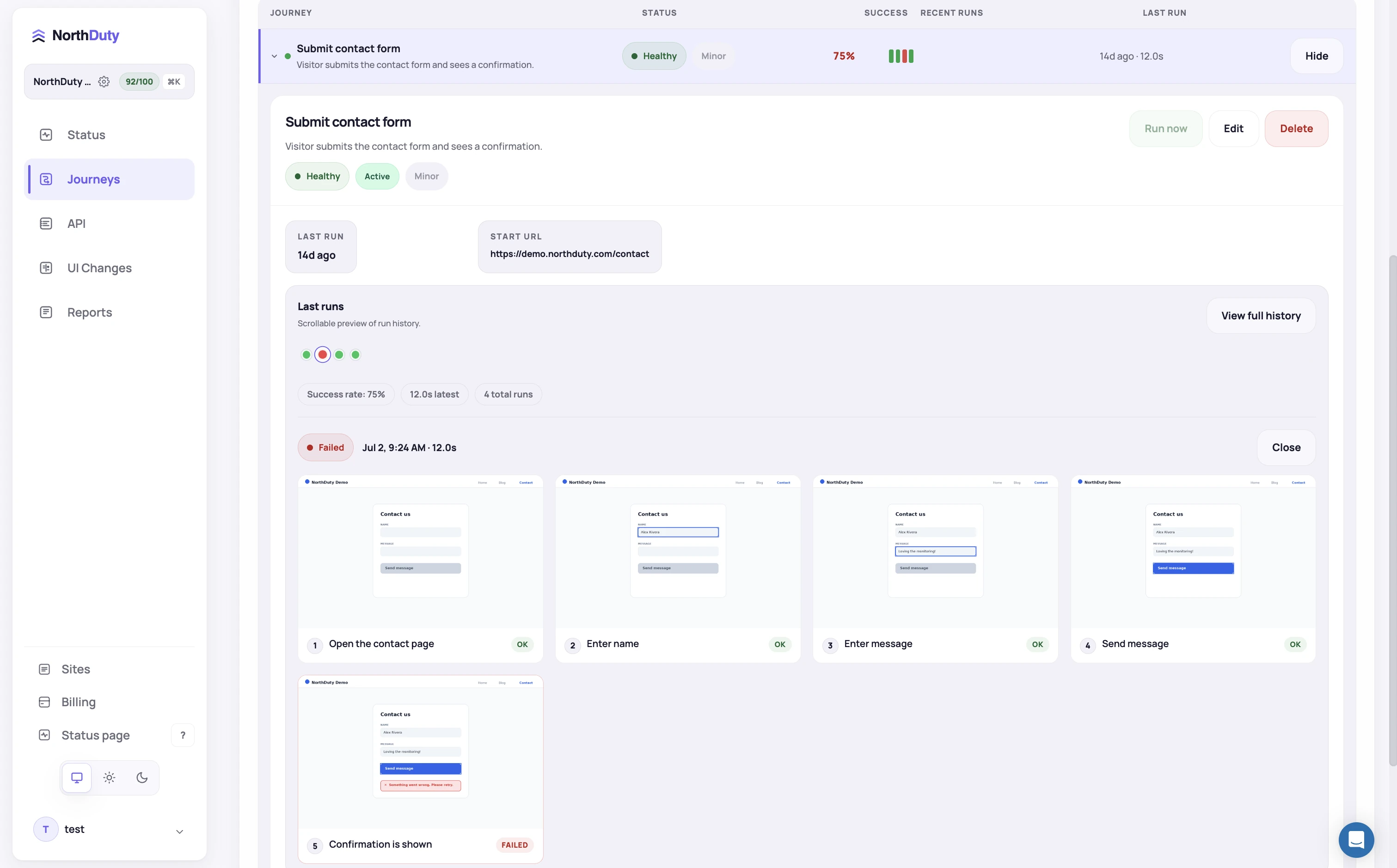1397x868 pixels.
Task: Expand the test user account menu
Action: click(x=179, y=831)
